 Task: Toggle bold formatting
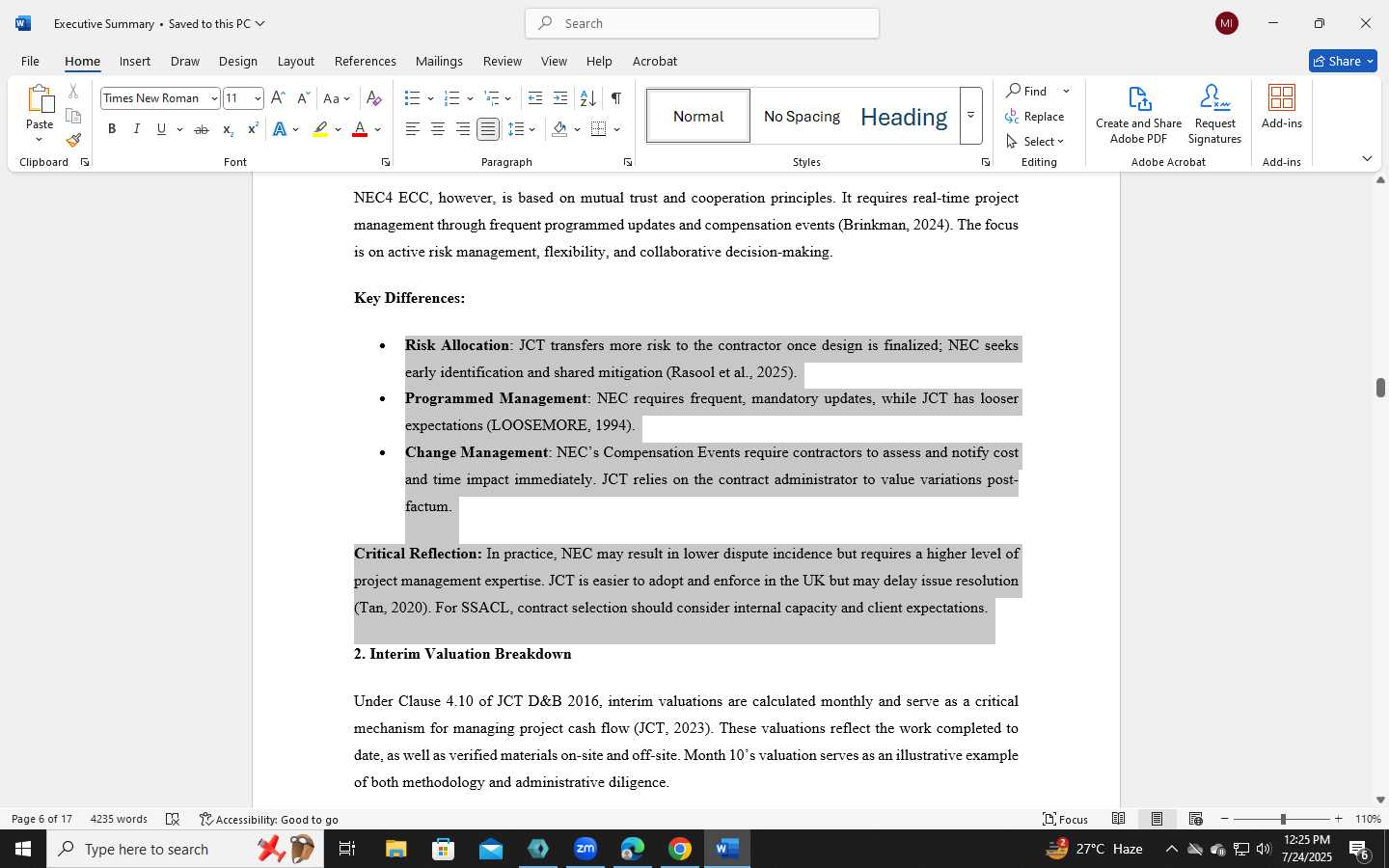(112, 129)
